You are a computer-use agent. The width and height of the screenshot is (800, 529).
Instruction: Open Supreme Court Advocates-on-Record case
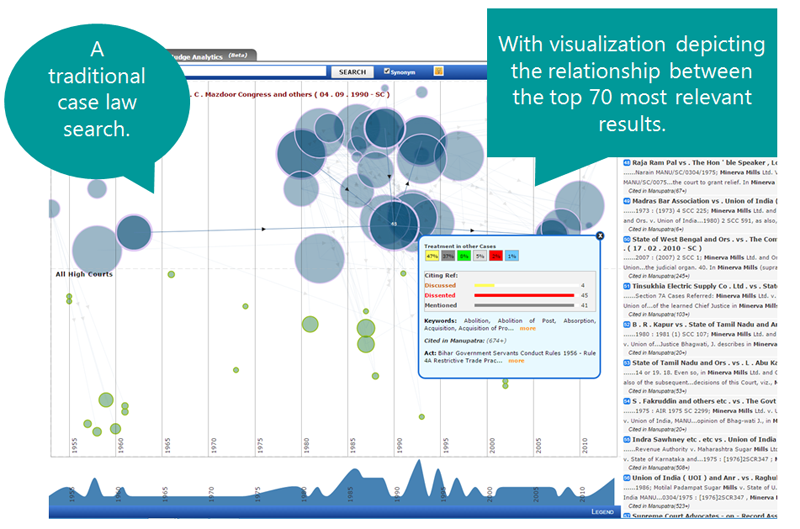click(x=705, y=516)
